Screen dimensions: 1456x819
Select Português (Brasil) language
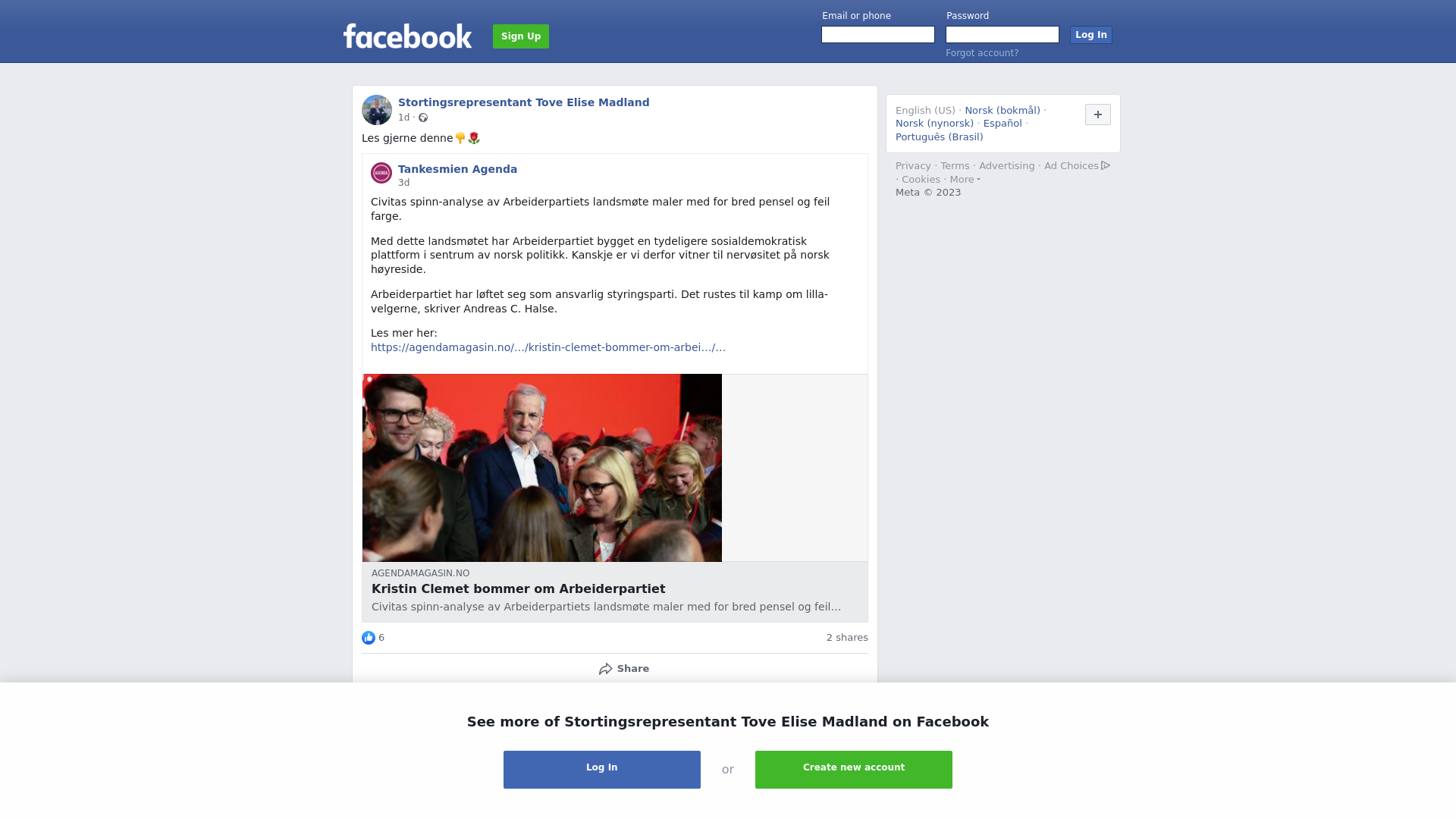tap(940, 137)
